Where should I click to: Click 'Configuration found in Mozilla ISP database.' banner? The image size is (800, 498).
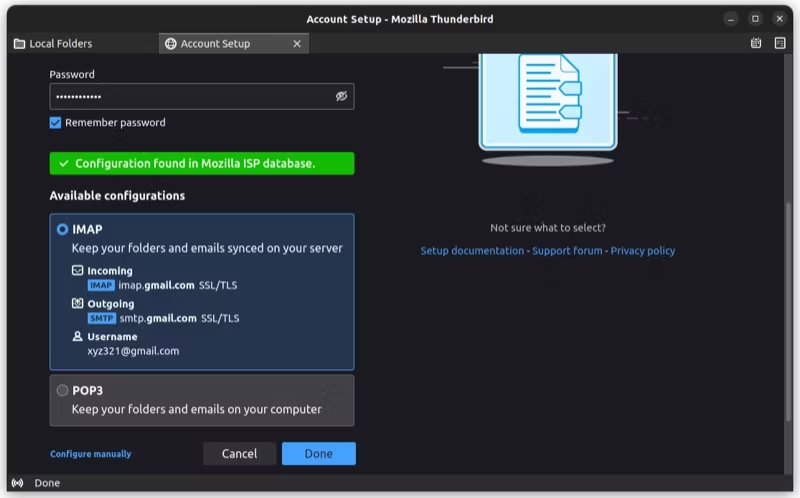202,163
